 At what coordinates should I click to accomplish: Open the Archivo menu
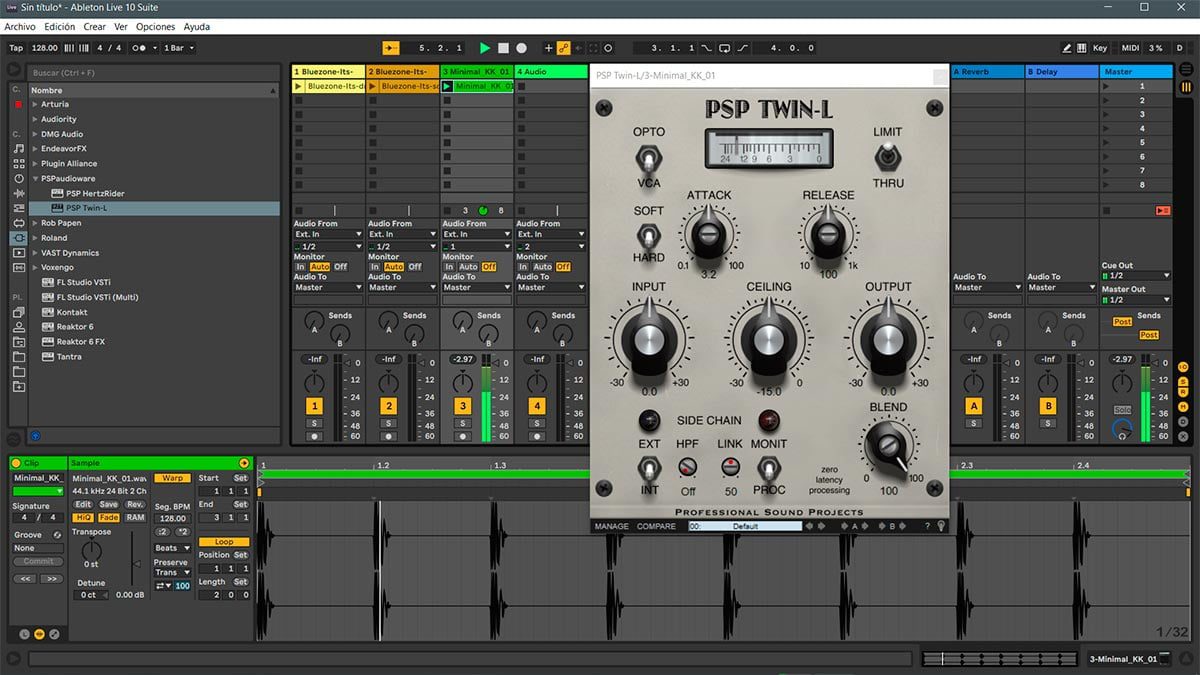coord(20,27)
